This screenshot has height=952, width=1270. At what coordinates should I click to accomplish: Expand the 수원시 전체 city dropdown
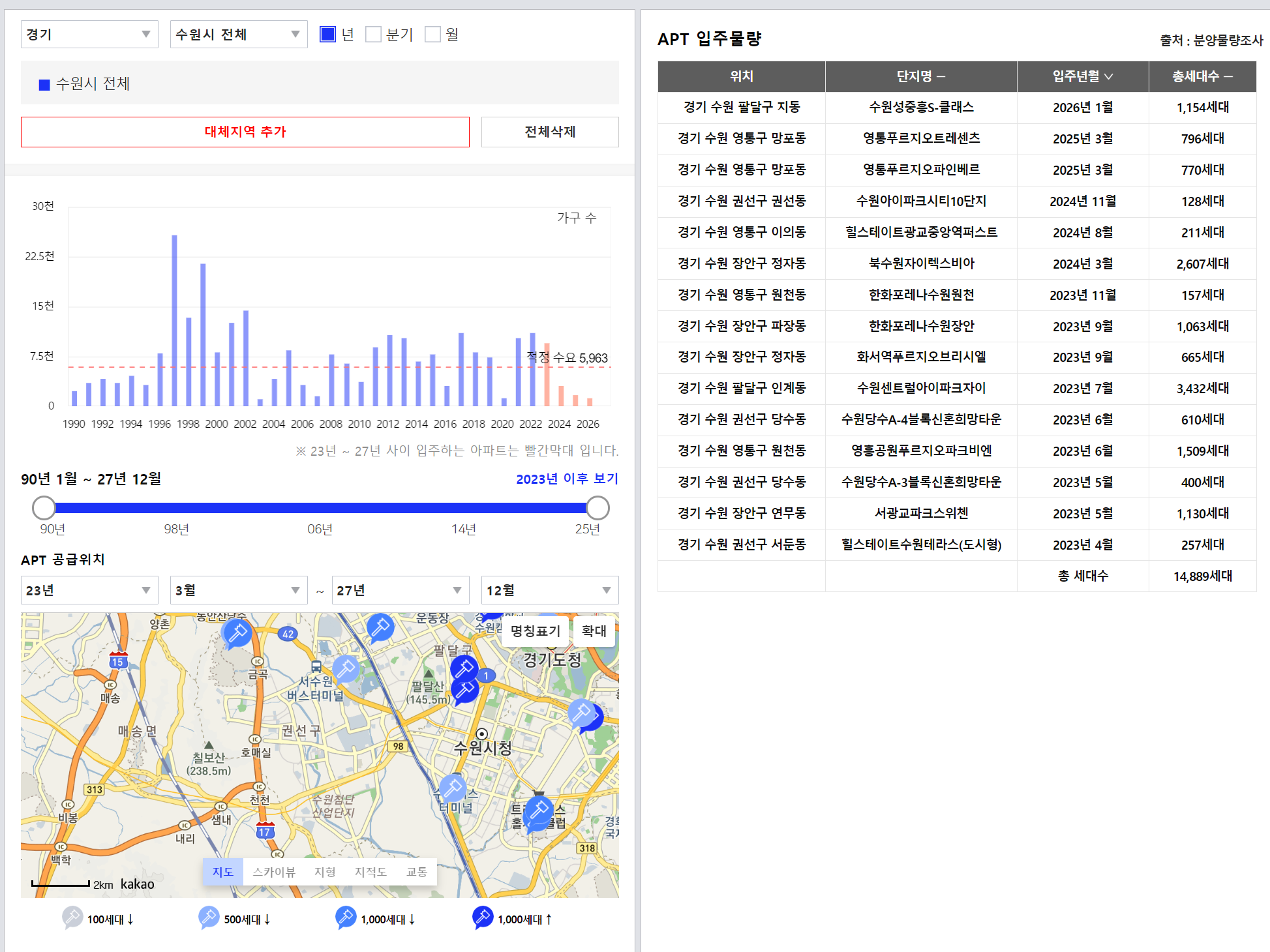[x=238, y=35]
